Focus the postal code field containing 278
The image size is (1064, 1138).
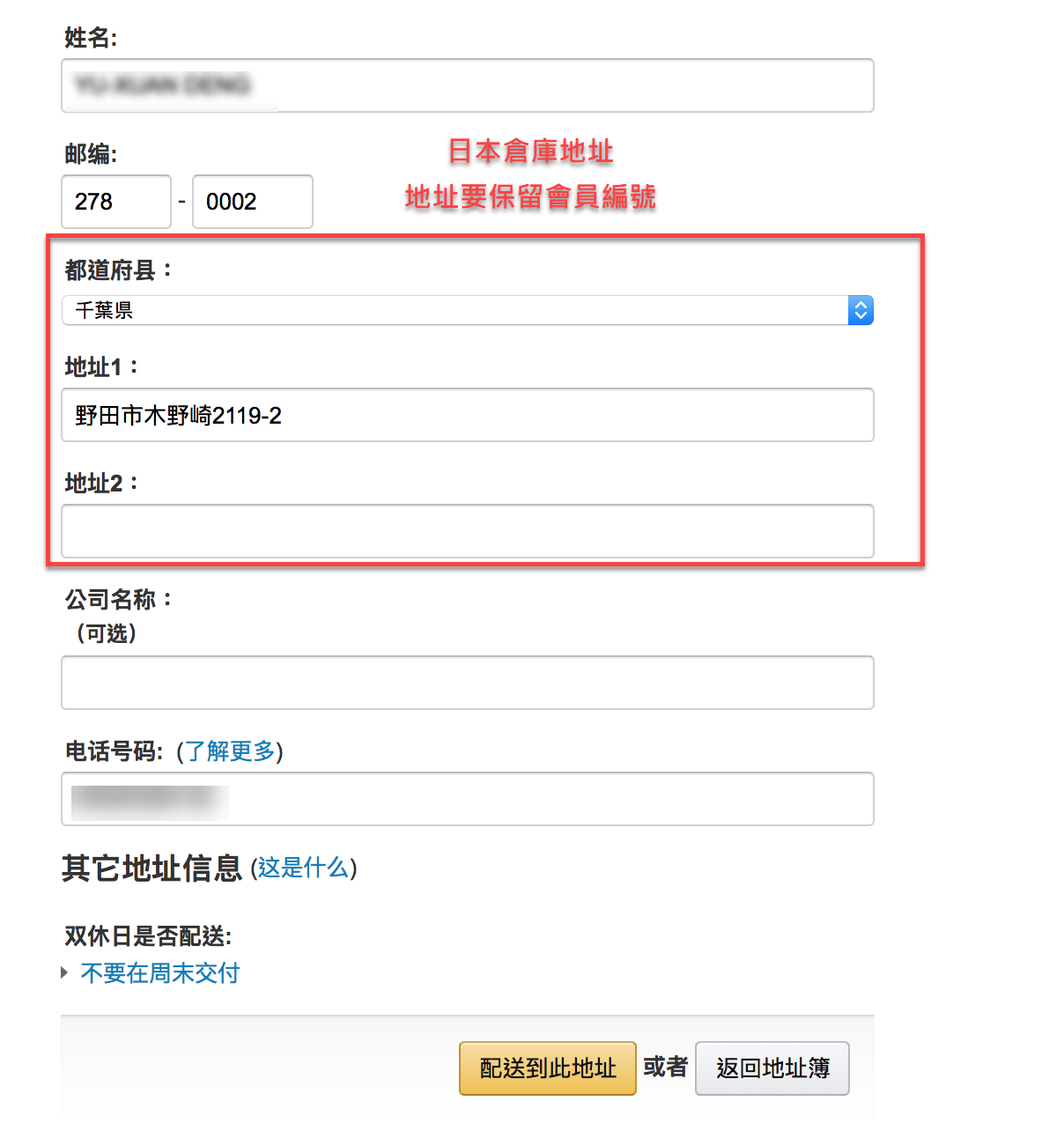click(115, 202)
